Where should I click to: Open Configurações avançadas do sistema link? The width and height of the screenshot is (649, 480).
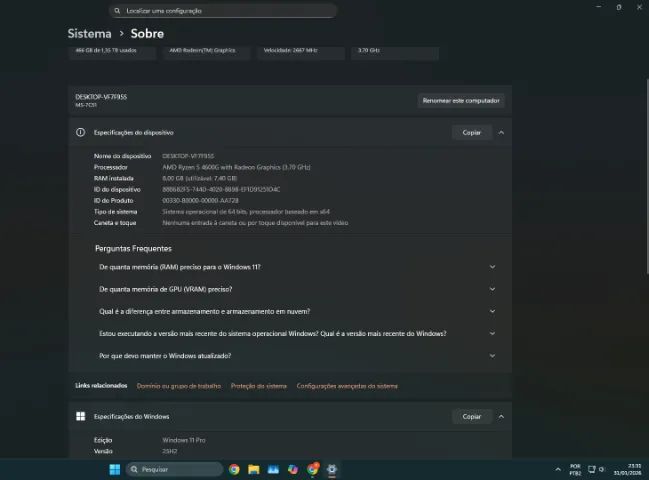click(x=347, y=386)
